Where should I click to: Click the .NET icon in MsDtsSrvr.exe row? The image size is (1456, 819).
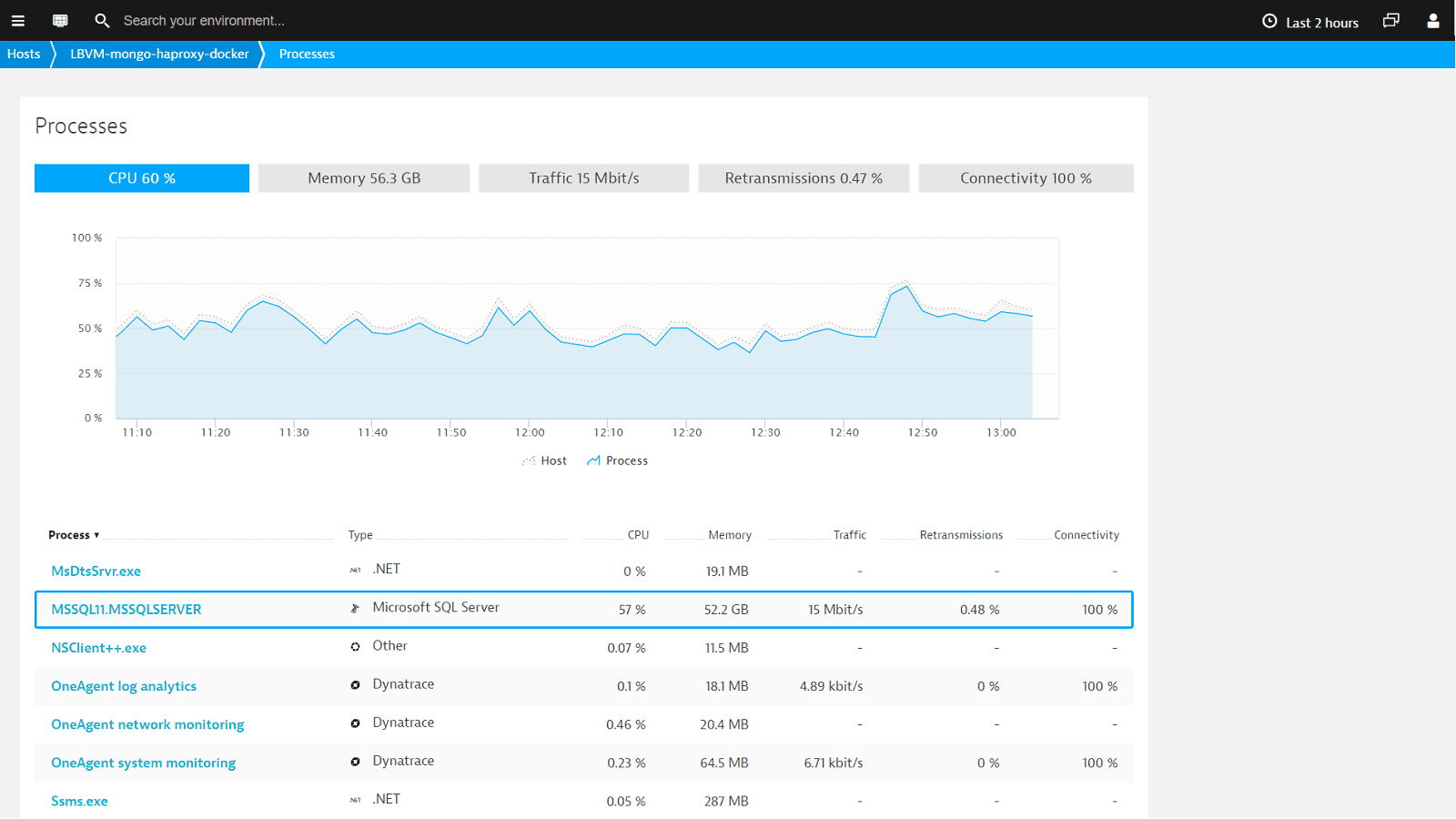[355, 570]
